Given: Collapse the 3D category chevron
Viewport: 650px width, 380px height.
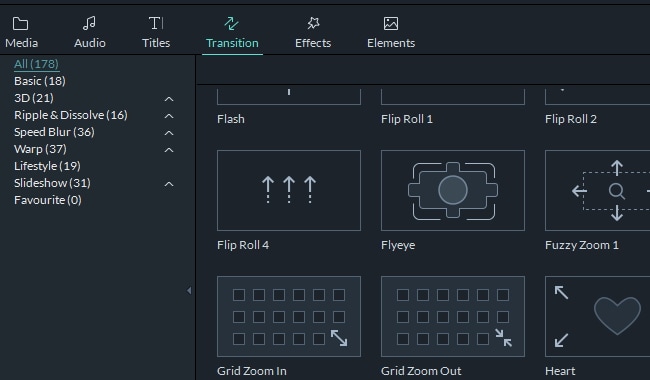Looking at the screenshot, I should (169, 99).
